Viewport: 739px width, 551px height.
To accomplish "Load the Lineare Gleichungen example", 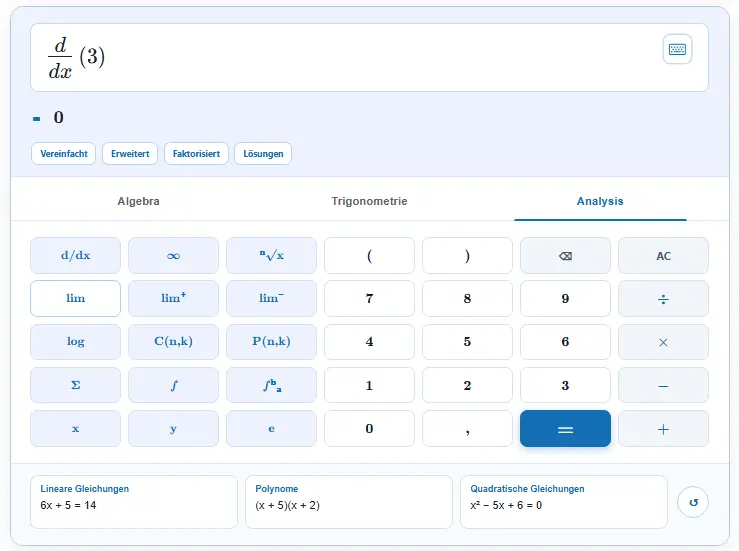I will click(134, 502).
